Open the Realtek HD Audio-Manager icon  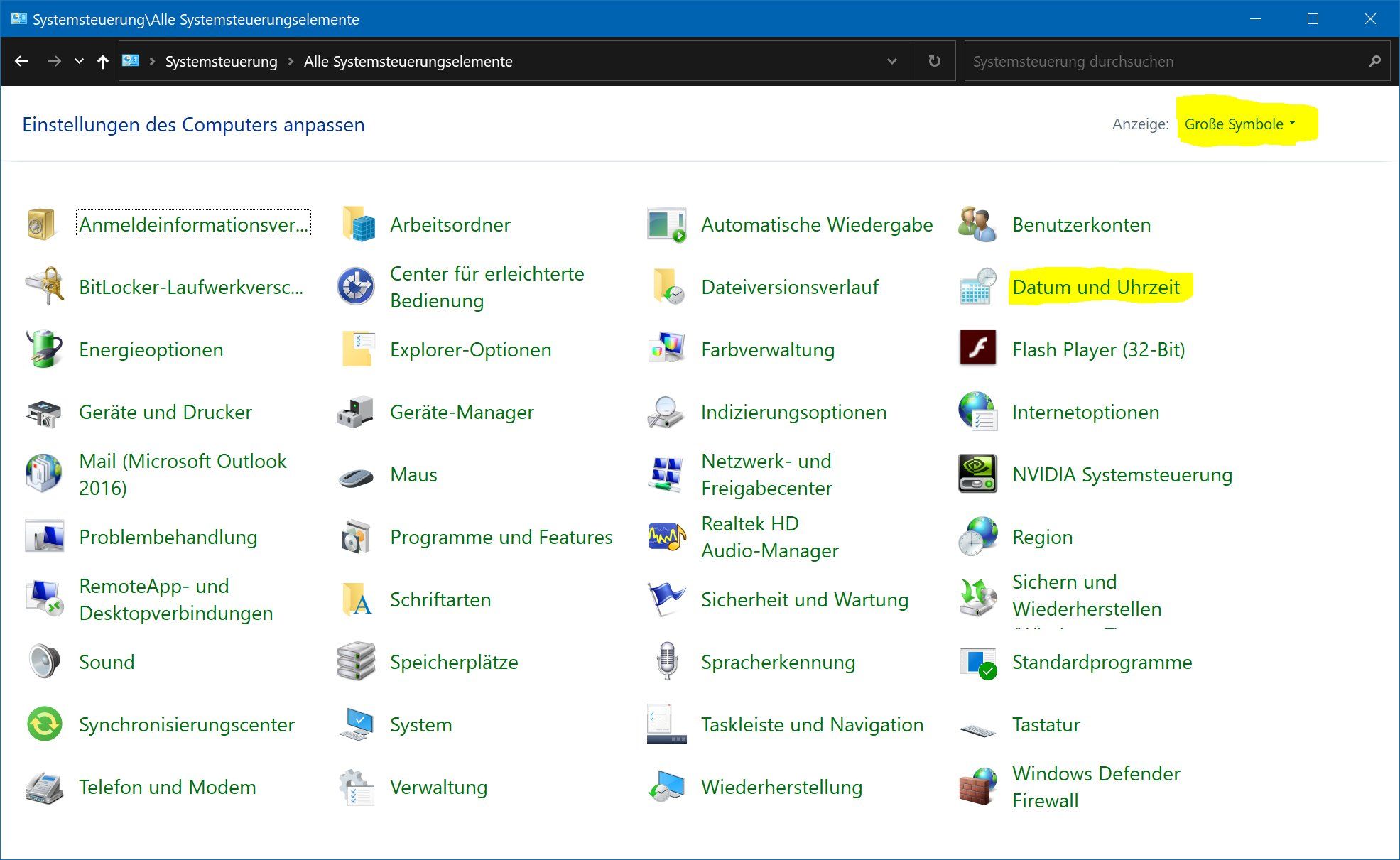click(x=667, y=537)
